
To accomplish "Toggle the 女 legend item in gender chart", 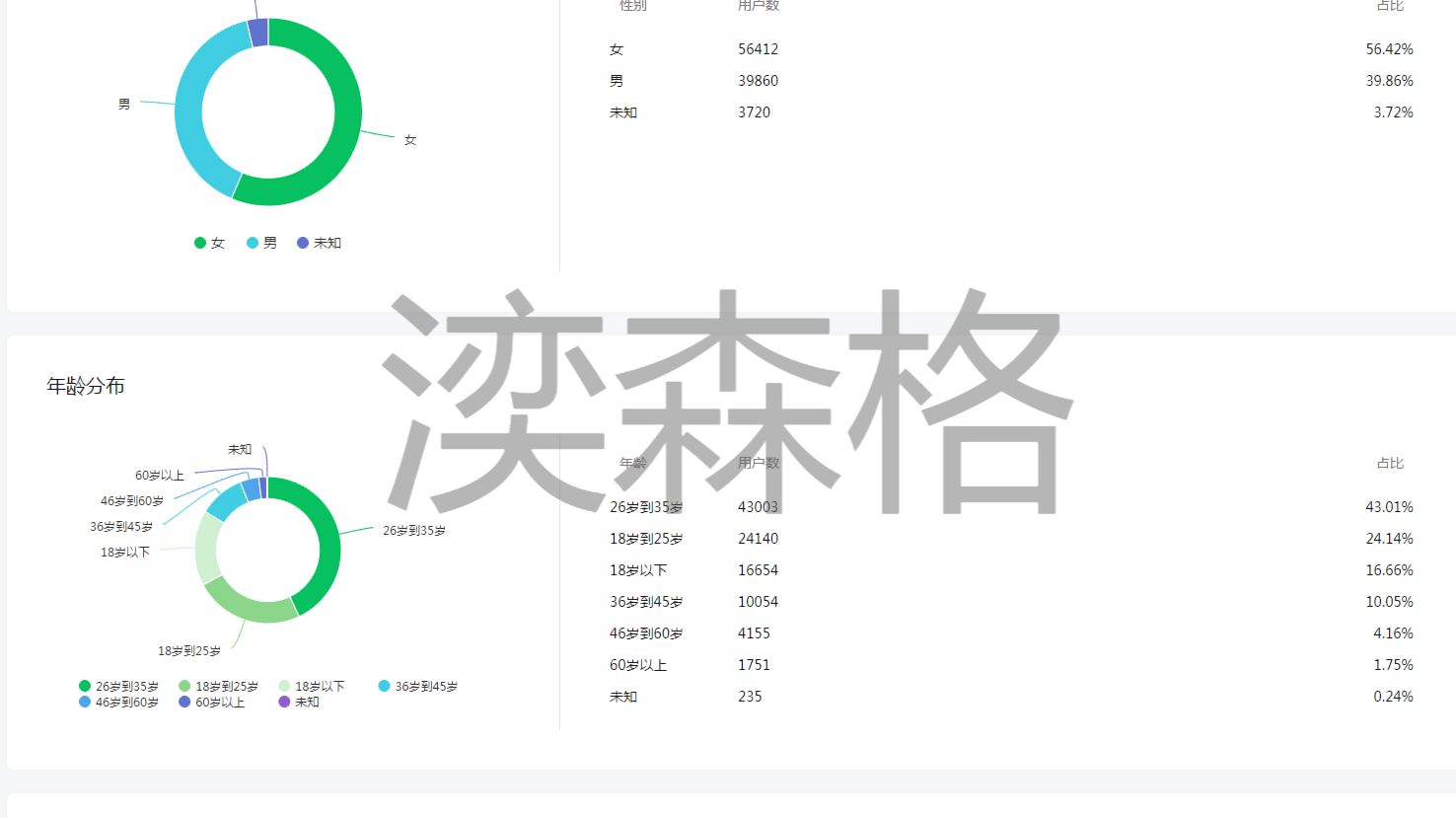I will 209,243.
